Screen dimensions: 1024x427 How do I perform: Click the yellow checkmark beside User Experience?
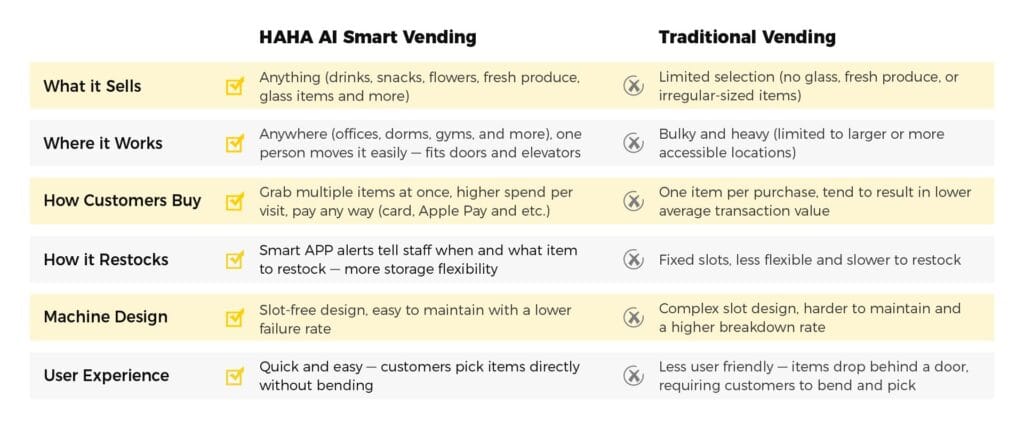(x=235, y=376)
